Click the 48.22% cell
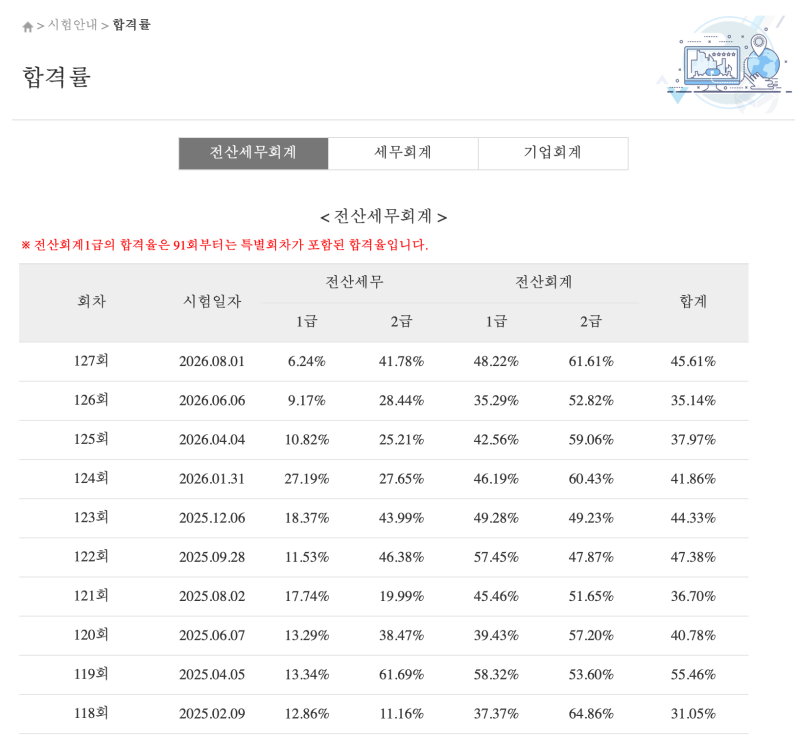 point(496,362)
